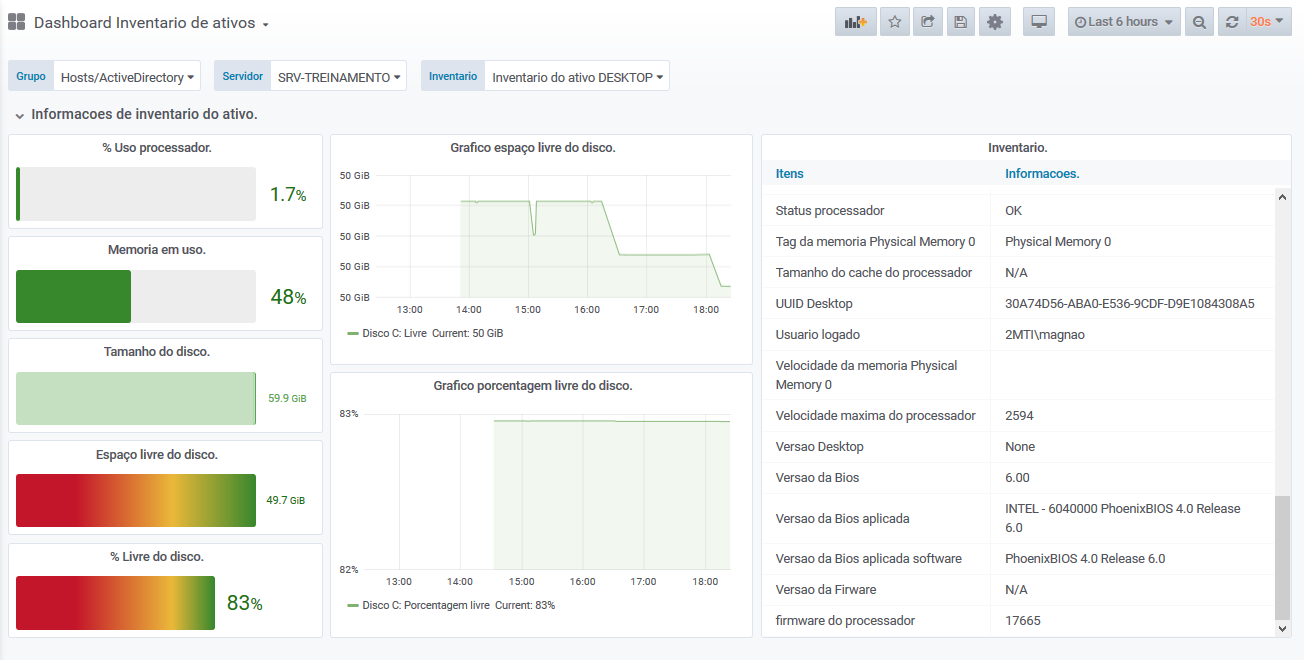Save the dashboard with disk icon
This screenshot has height=660, width=1304.
click(960, 22)
